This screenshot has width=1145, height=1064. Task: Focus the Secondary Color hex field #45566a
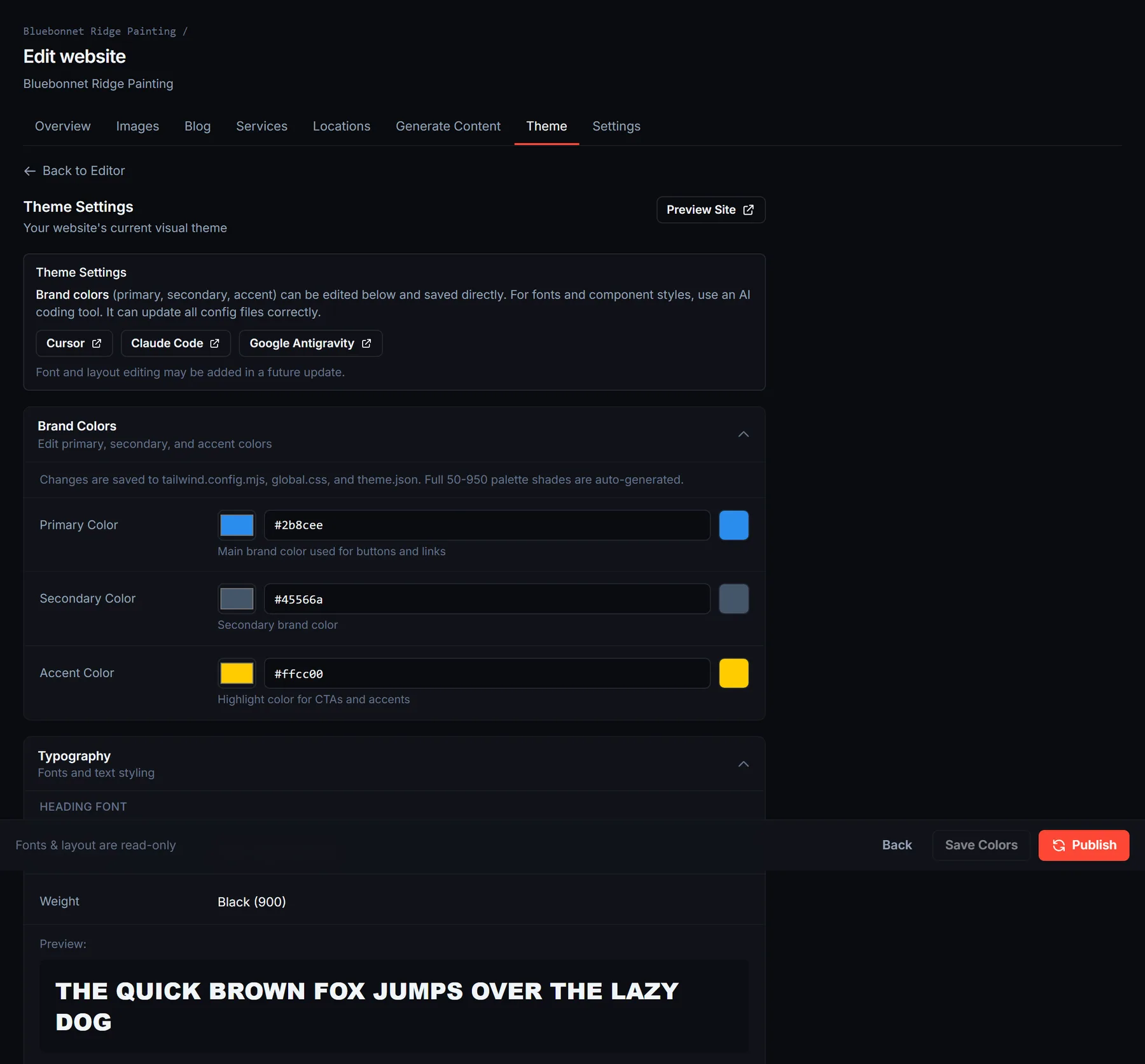[x=487, y=599]
